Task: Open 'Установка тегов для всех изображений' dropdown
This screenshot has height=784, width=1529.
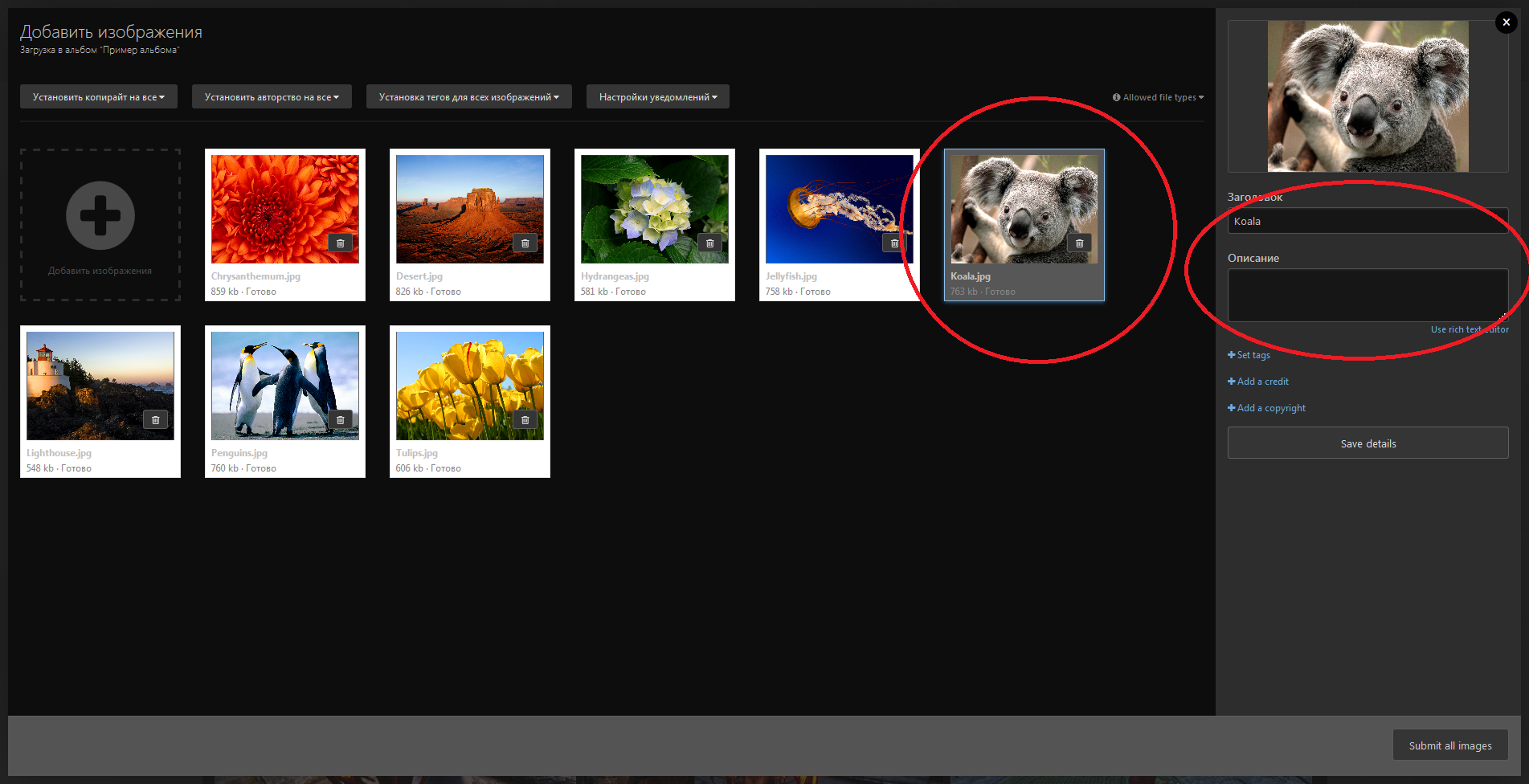Action: click(x=468, y=97)
